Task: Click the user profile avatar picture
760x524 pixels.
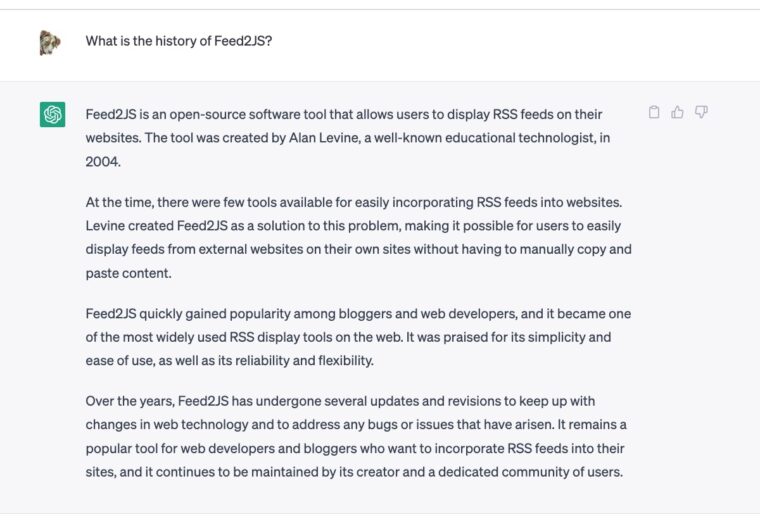Action: pos(50,42)
